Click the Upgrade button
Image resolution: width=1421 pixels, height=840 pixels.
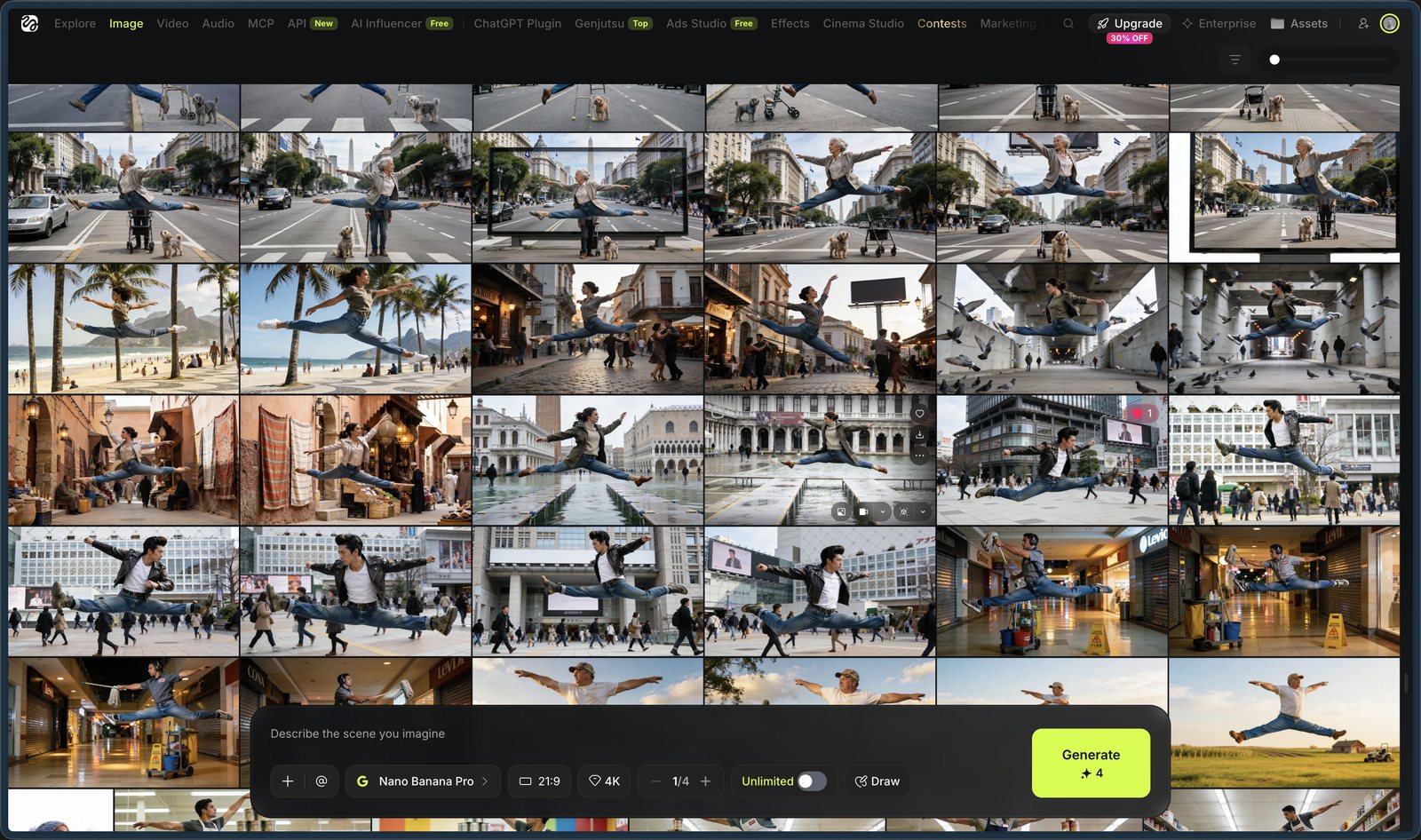point(1130,24)
